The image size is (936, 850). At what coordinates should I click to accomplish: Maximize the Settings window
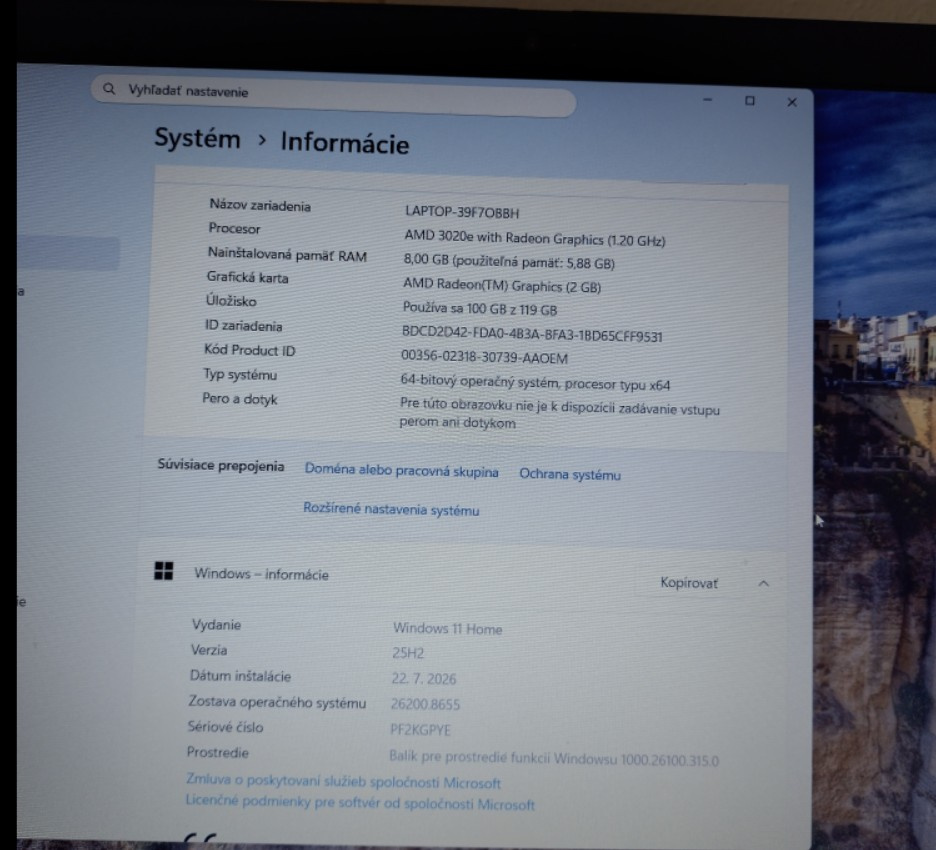[x=750, y=101]
